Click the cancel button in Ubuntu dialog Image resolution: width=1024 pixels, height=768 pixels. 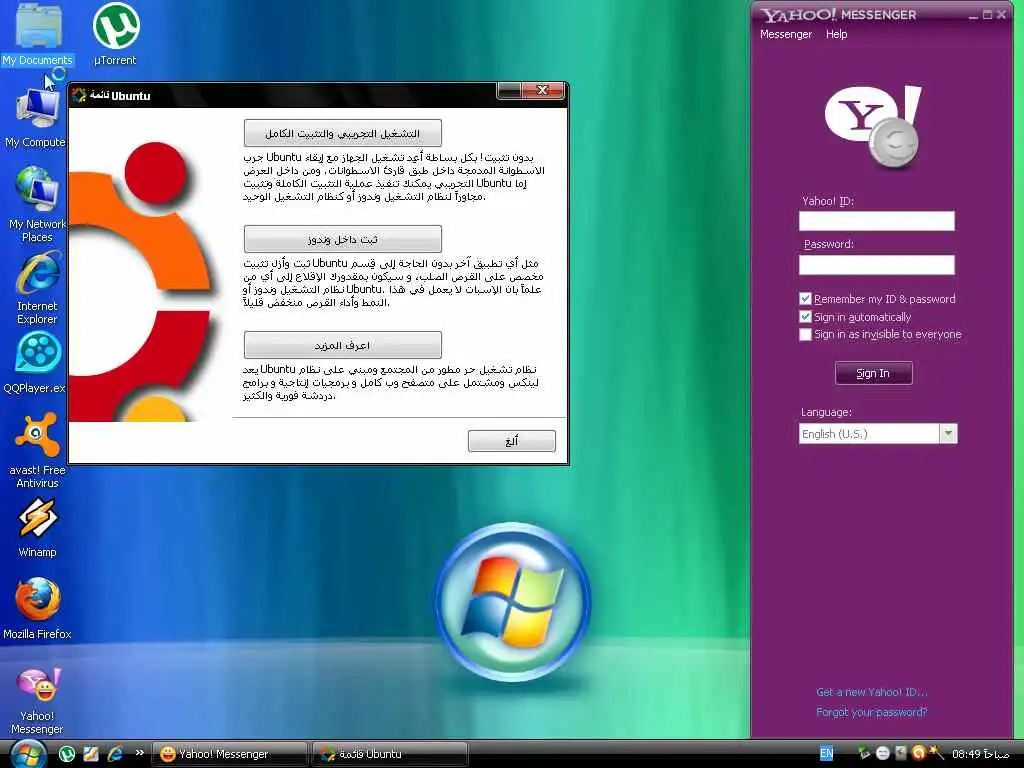pos(511,441)
